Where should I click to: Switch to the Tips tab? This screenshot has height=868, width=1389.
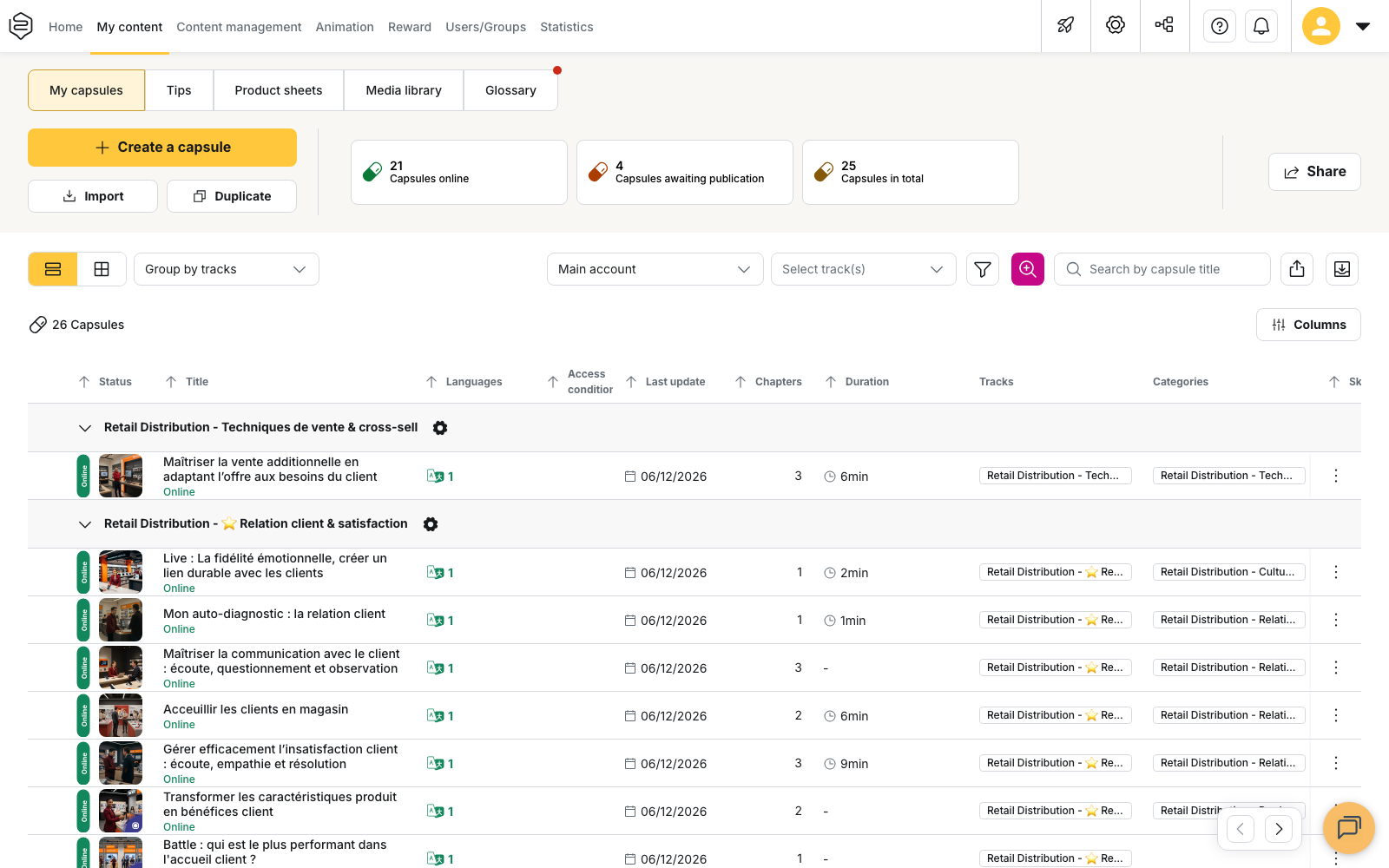pyautogui.click(x=179, y=90)
